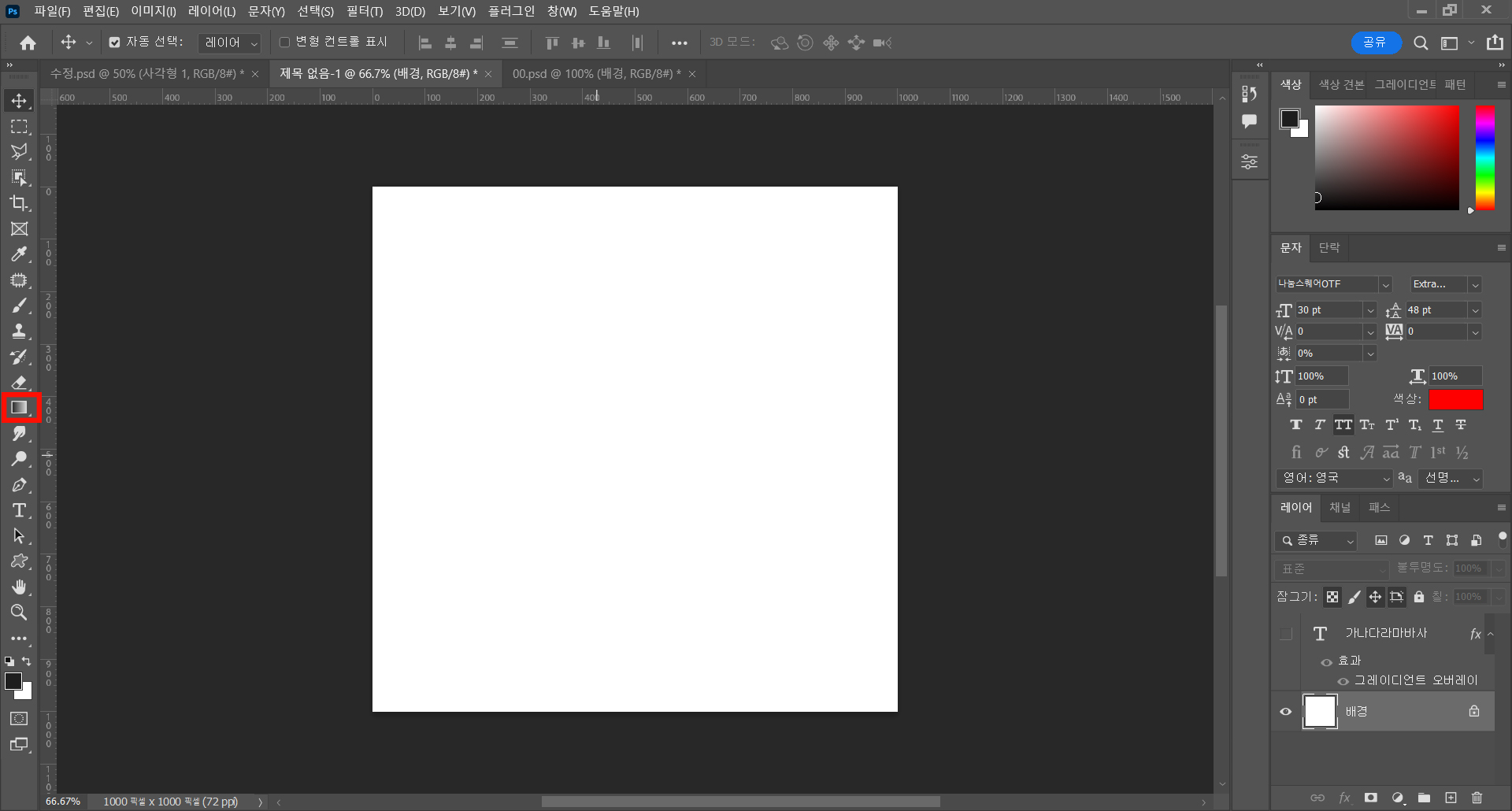Select the Smudge tool
This screenshot has height=811, width=1512.
20,434
